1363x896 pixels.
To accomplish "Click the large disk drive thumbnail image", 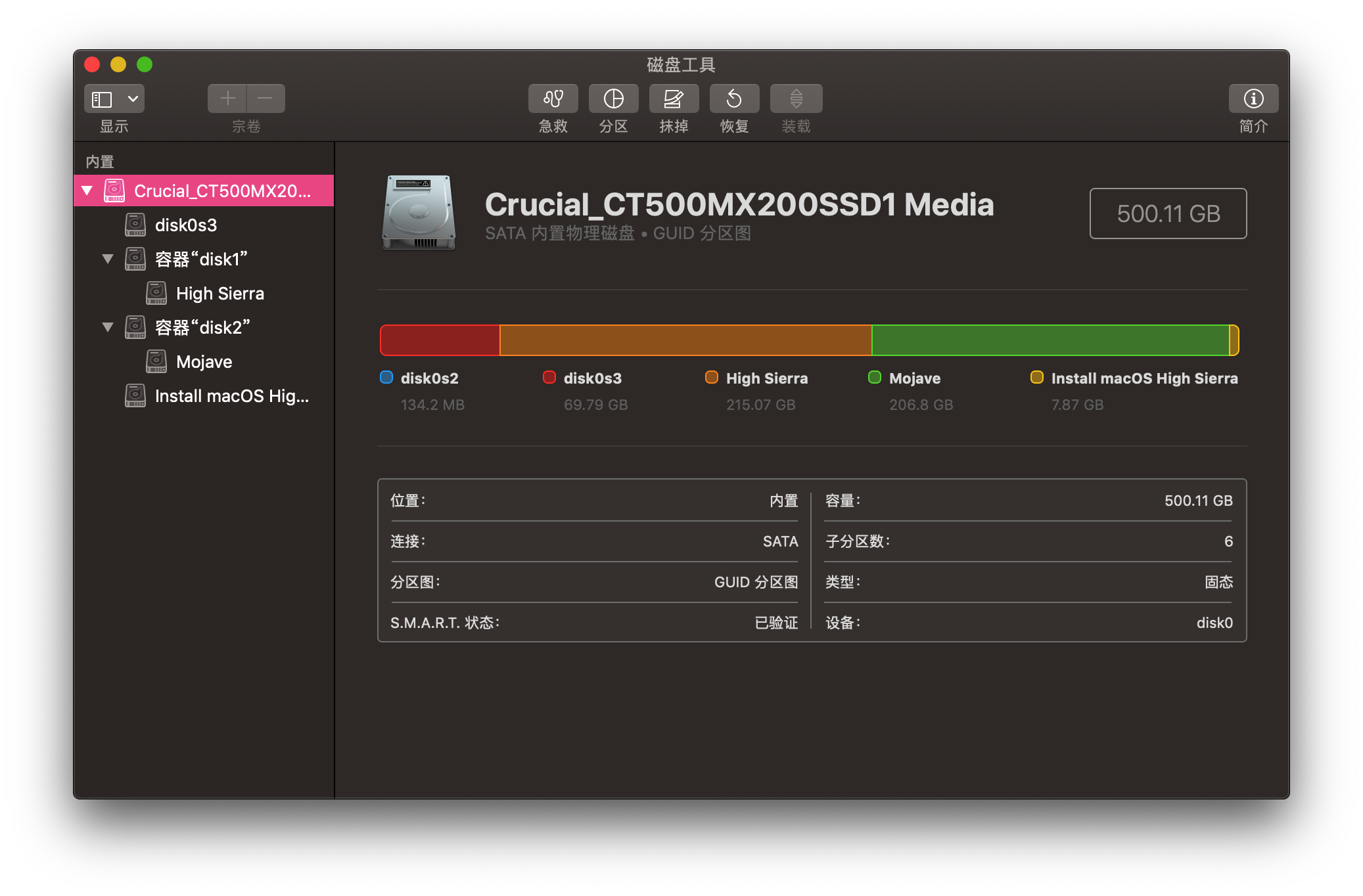I will 419,212.
